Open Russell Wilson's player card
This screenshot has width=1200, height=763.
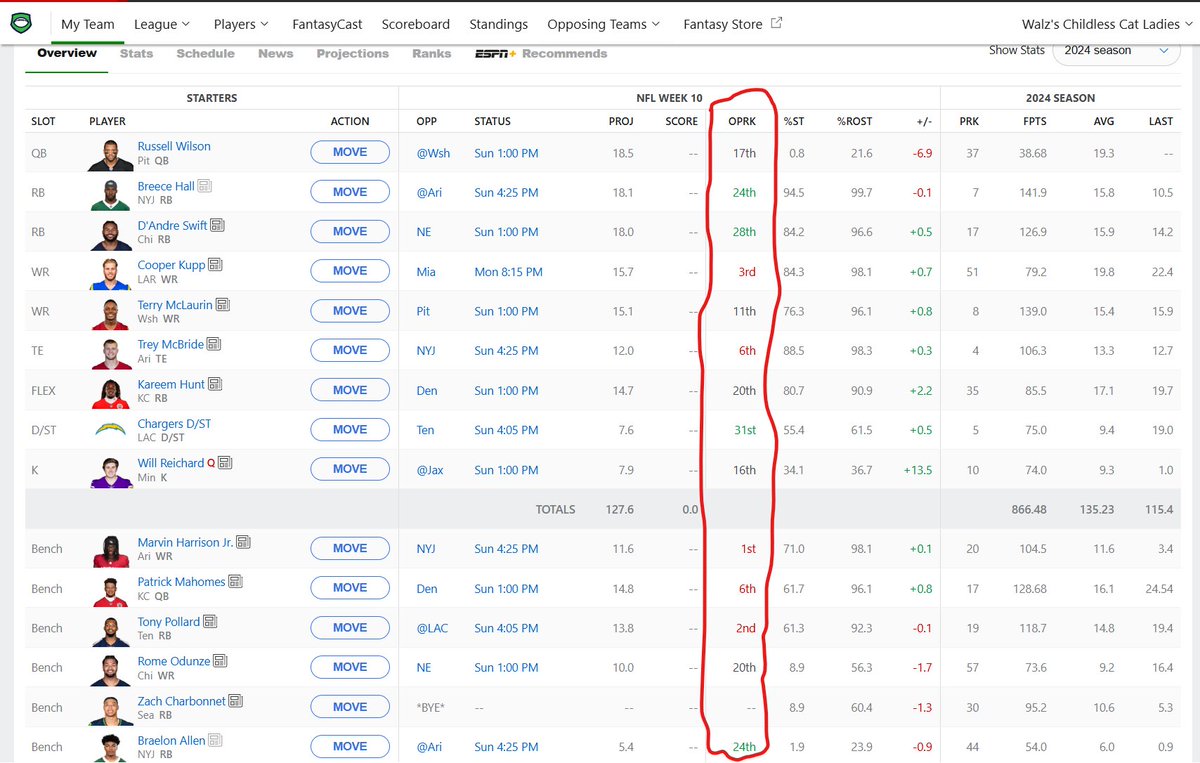click(174, 146)
